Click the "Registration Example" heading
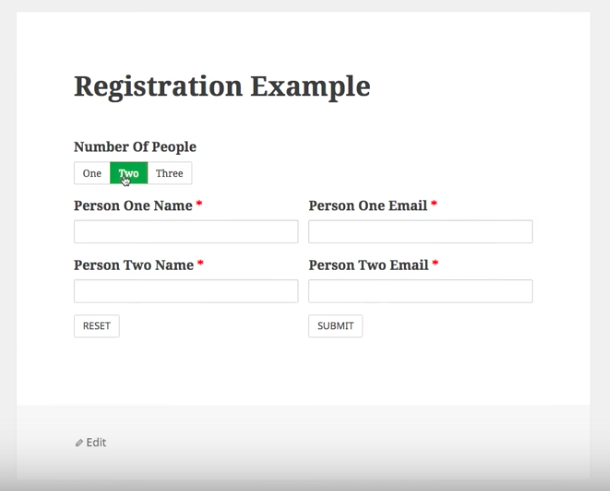Image resolution: width=610 pixels, height=491 pixels. tap(222, 87)
